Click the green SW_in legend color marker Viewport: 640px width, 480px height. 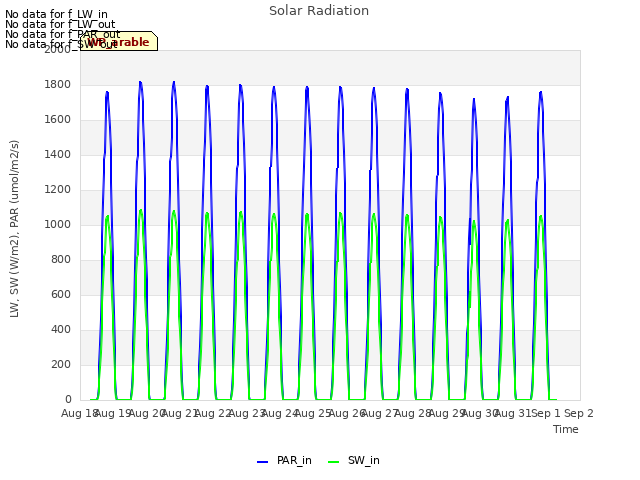333,462
